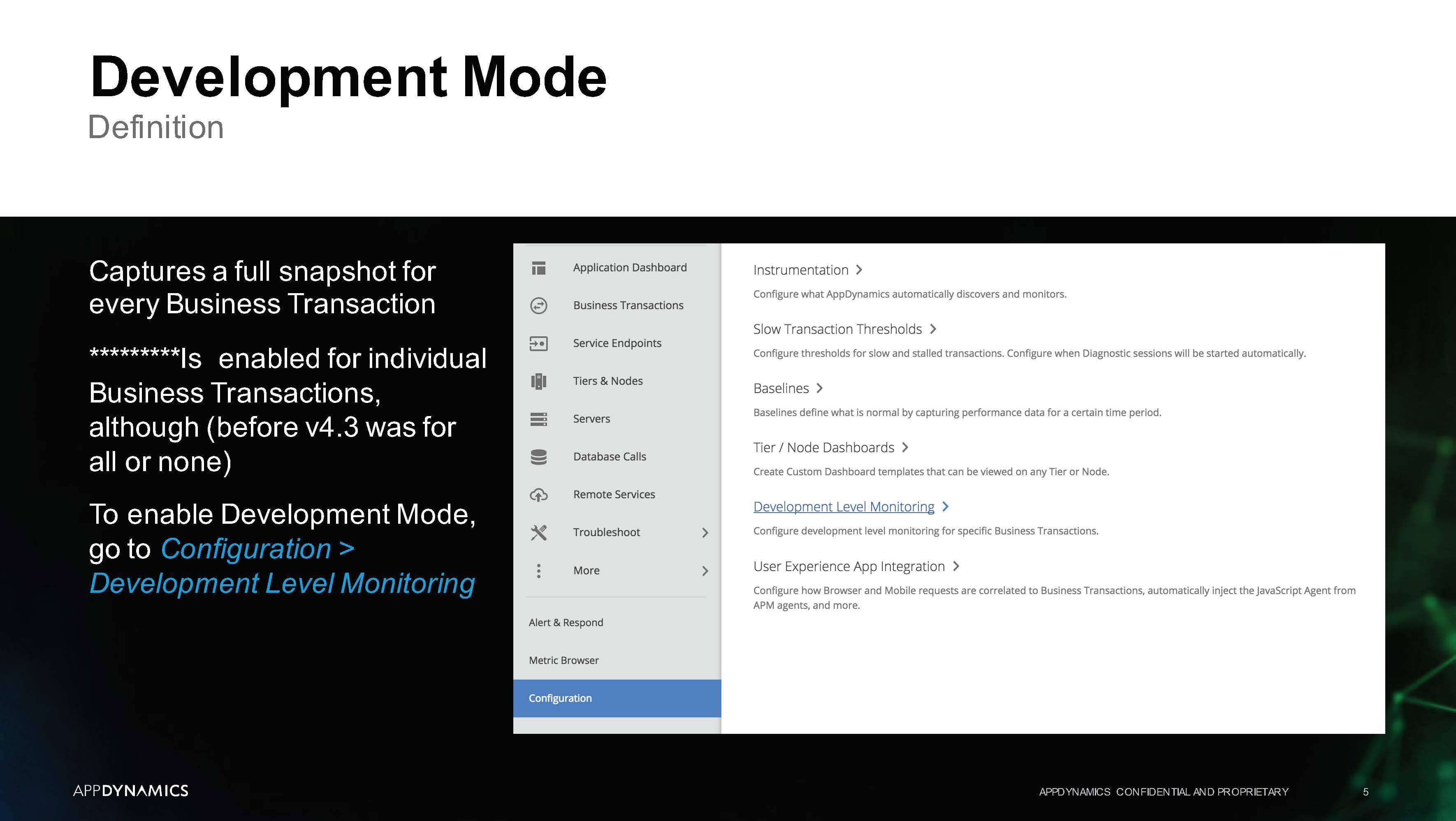Click chevron next to Slow Transaction Thresholds
1456x821 pixels.
[933, 329]
